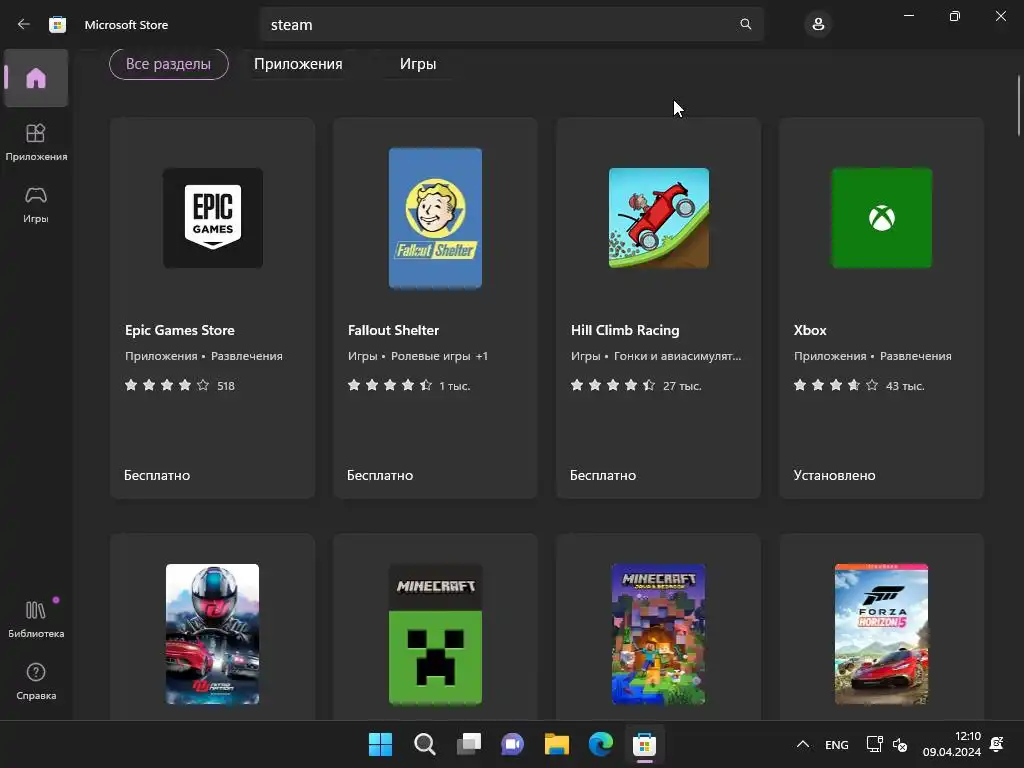Click the Xbox title text
The width and height of the screenshot is (1024, 768).
point(810,330)
